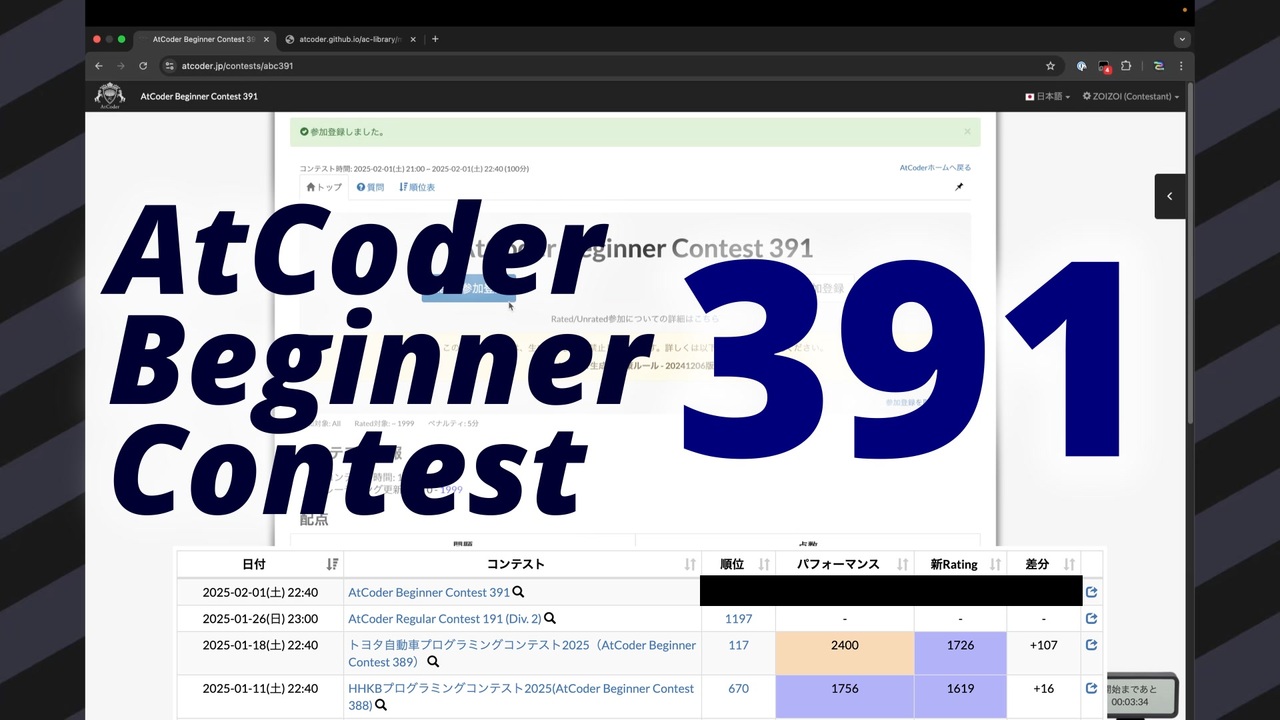
Task: Open rank 1197 results link
Action: point(738,618)
